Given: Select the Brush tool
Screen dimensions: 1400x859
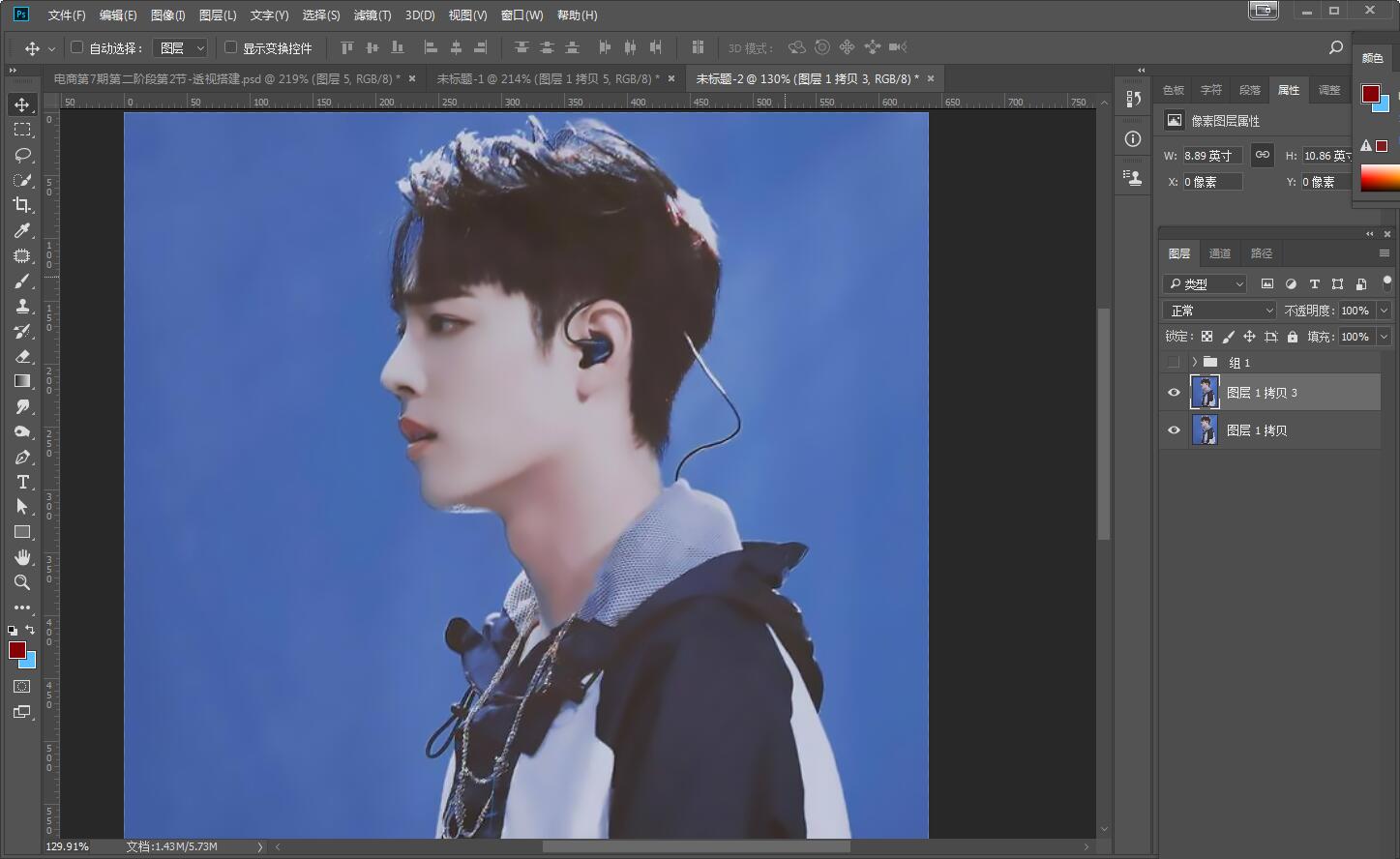Looking at the screenshot, I should click(22, 281).
